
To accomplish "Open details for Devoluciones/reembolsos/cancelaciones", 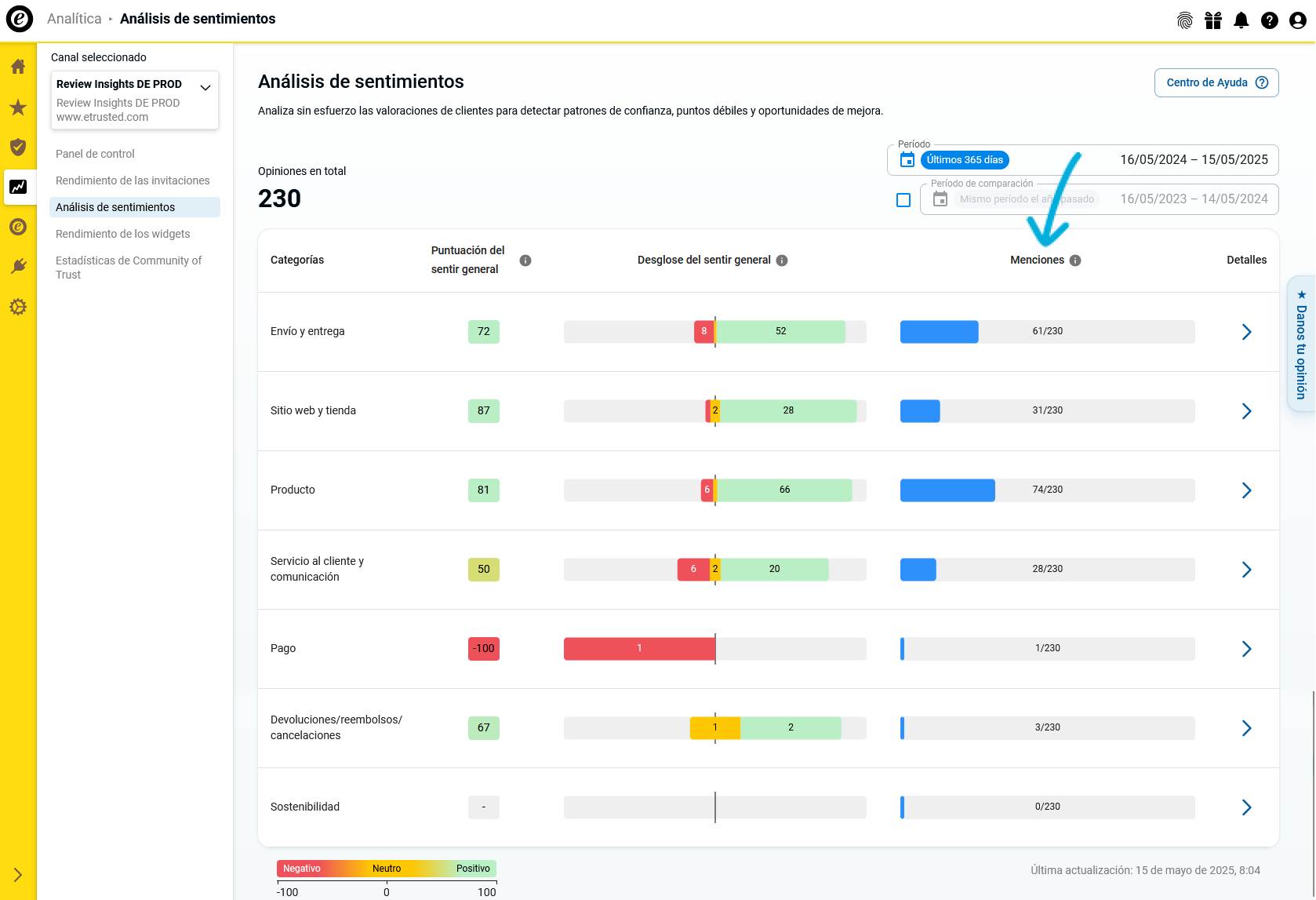I will [x=1247, y=728].
